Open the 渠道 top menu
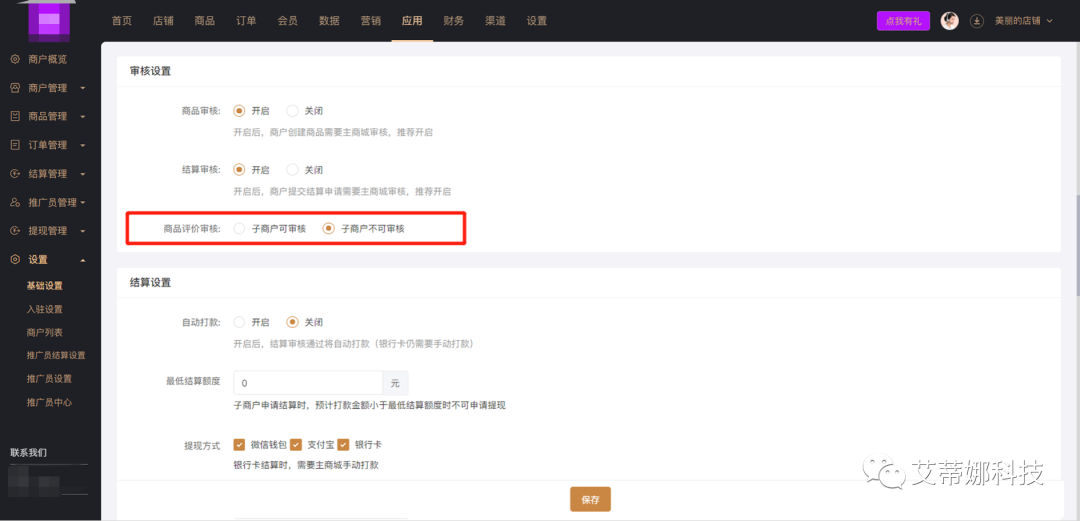Screen dimensions: 1080x521 (495, 21)
